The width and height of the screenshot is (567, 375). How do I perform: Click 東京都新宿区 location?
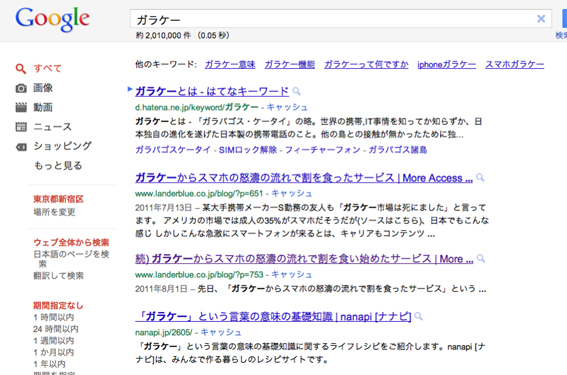[x=58, y=199]
